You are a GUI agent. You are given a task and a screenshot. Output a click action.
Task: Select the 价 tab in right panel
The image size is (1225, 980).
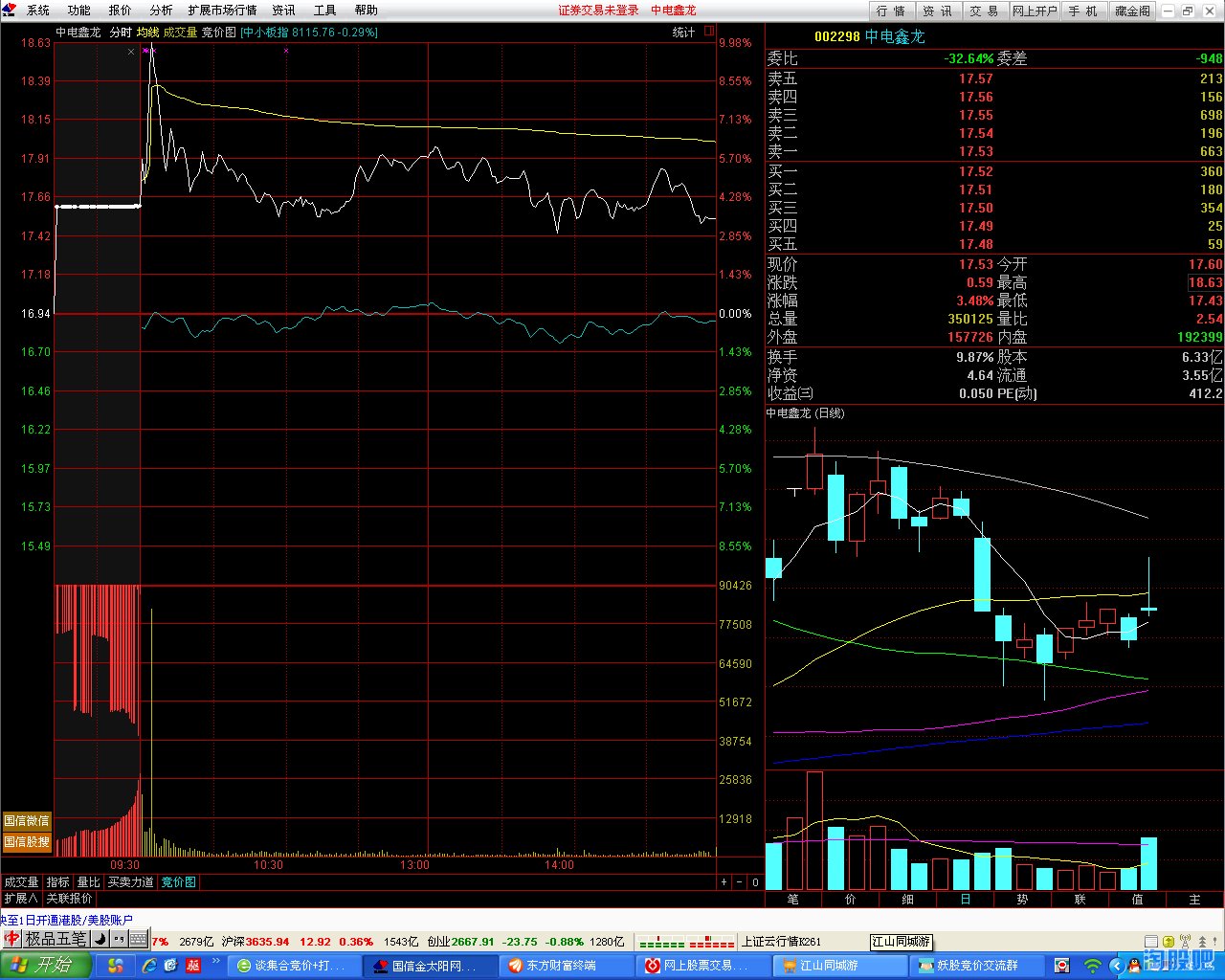(851, 900)
